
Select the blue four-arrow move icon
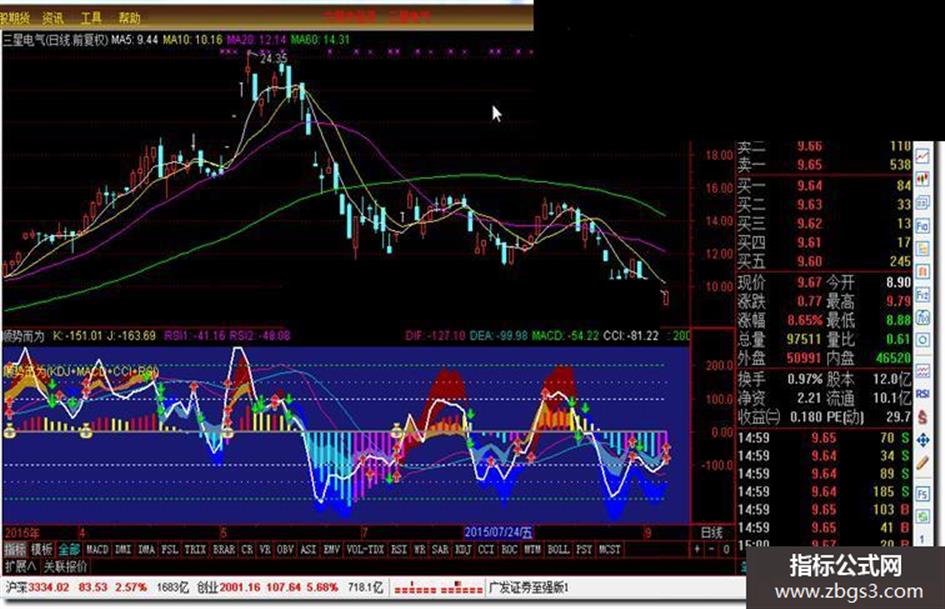923,440
